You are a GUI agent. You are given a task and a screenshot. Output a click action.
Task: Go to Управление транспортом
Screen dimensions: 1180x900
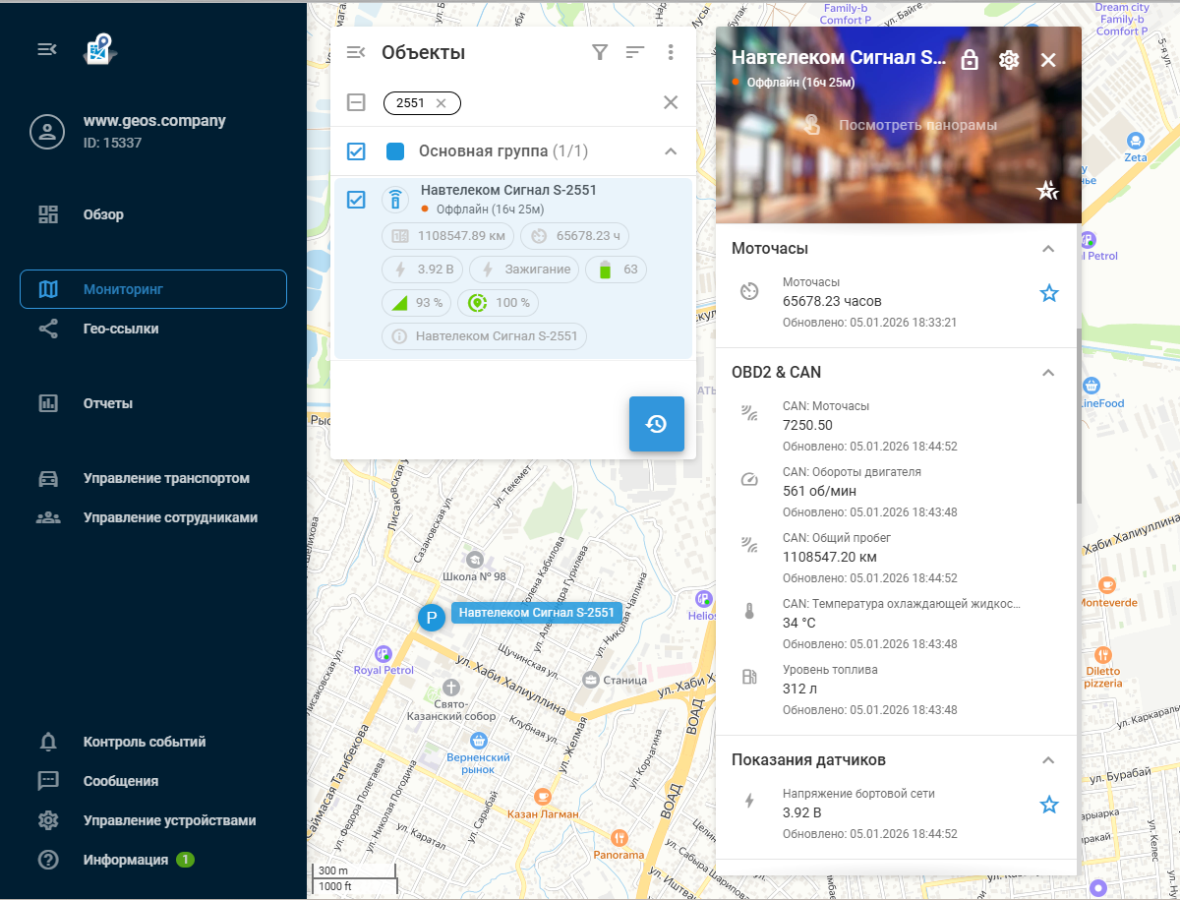[x=166, y=479]
